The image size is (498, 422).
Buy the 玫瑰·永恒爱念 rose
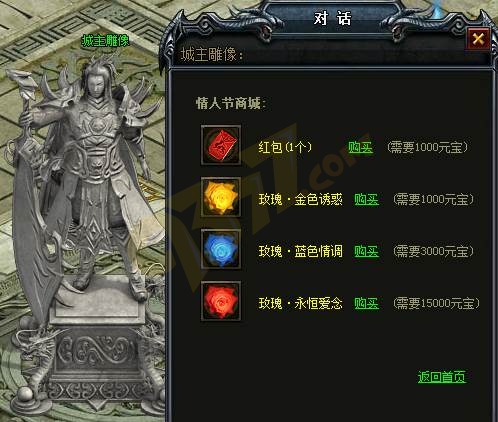pyautogui.click(x=366, y=303)
